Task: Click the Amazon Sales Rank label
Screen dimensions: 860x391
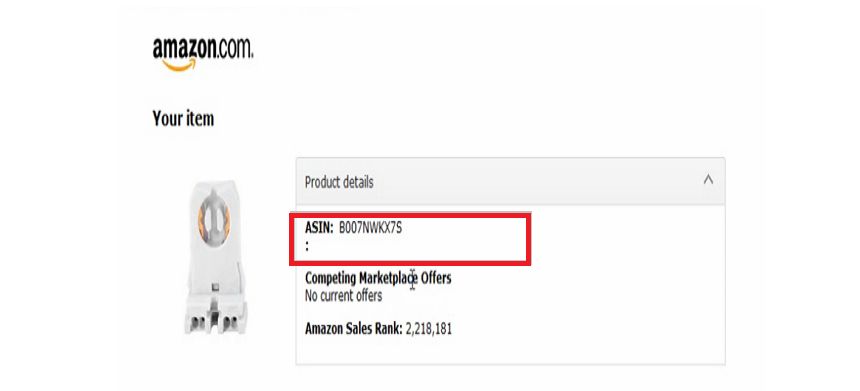Action: click(354, 329)
